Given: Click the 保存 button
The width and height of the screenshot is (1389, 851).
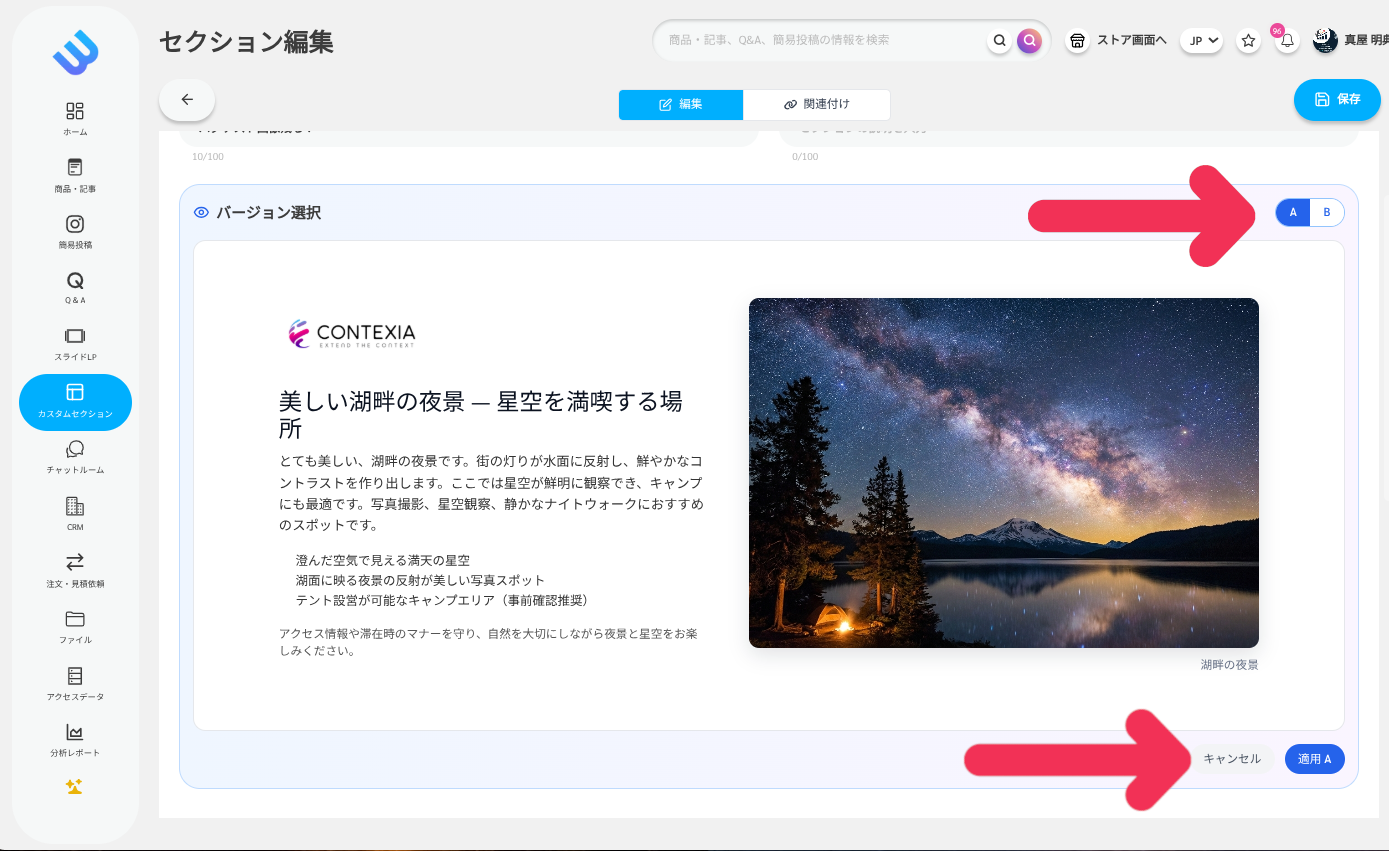Looking at the screenshot, I should pos(1337,100).
